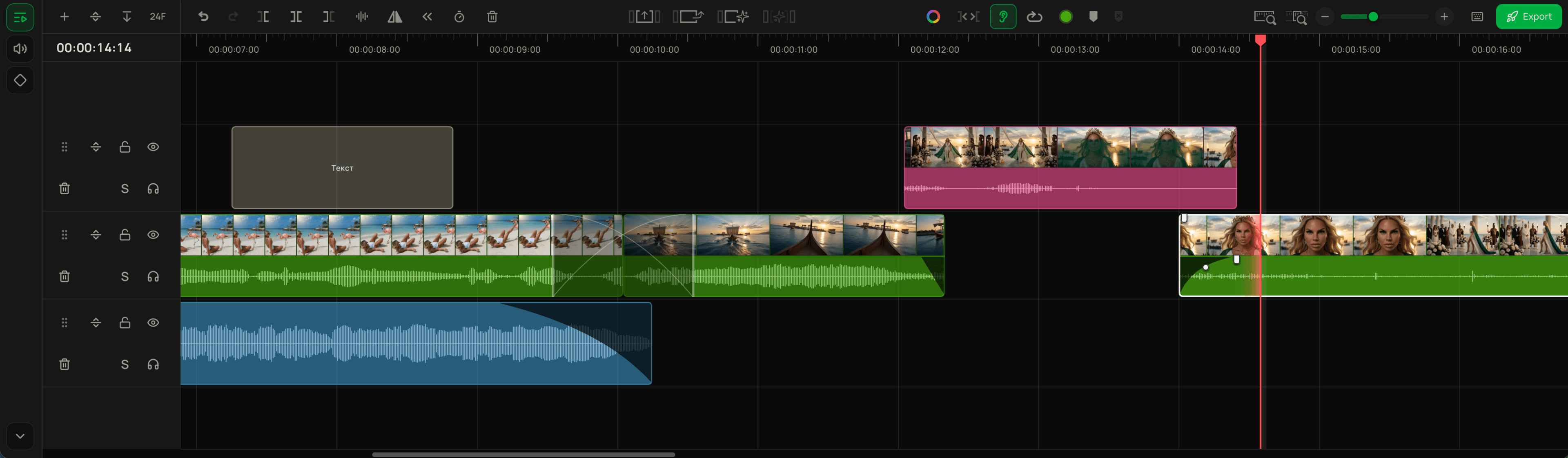This screenshot has width=1568, height=458.
Task: Click the trash icon in the top toolbar
Action: 492,17
